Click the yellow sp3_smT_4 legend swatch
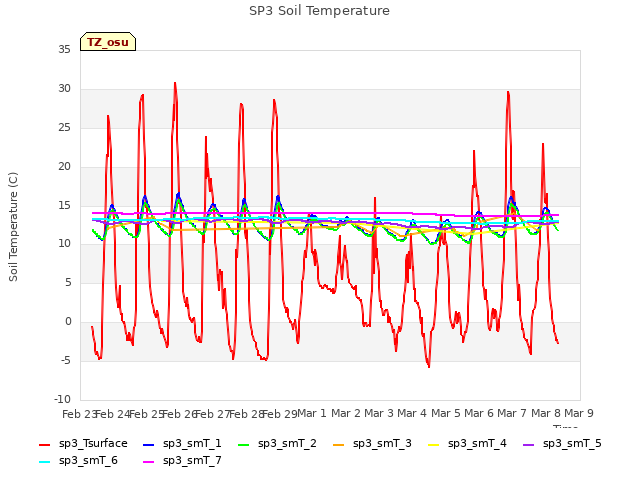Image resolution: width=640 pixels, height=480 pixels. point(434,445)
